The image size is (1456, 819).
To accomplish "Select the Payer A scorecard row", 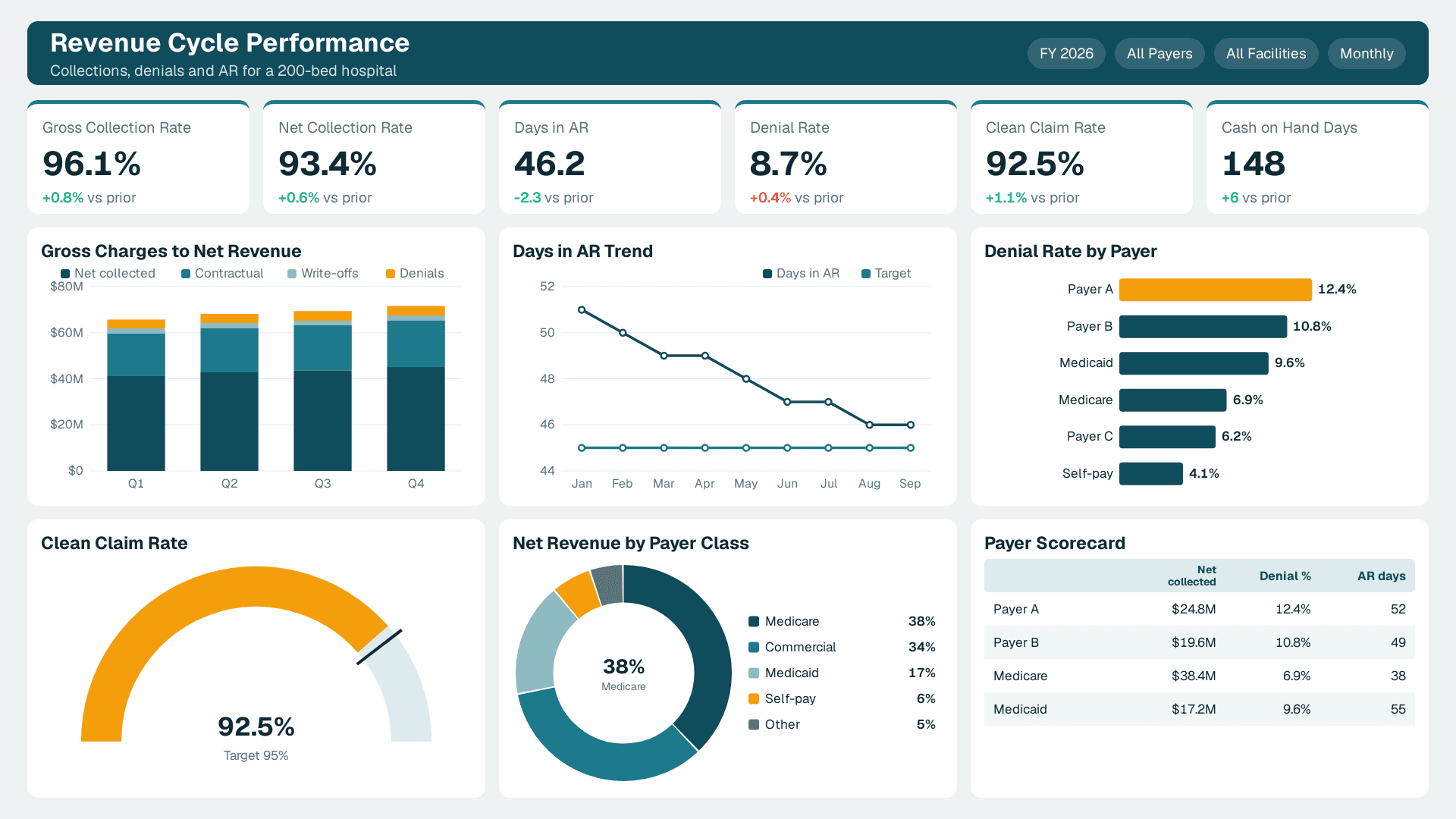I will pos(1200,609).
